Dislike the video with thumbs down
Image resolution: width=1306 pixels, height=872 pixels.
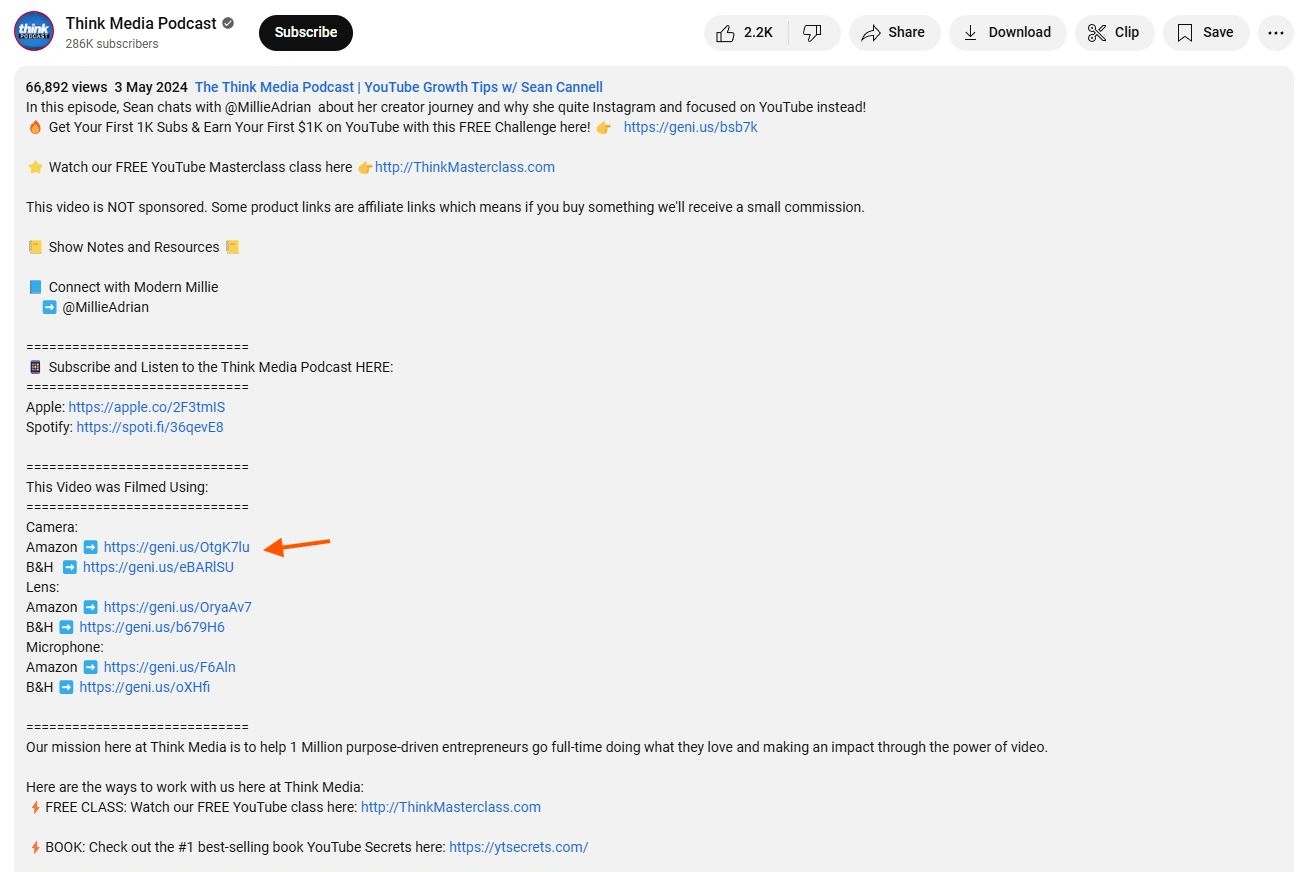click(813, 32)
